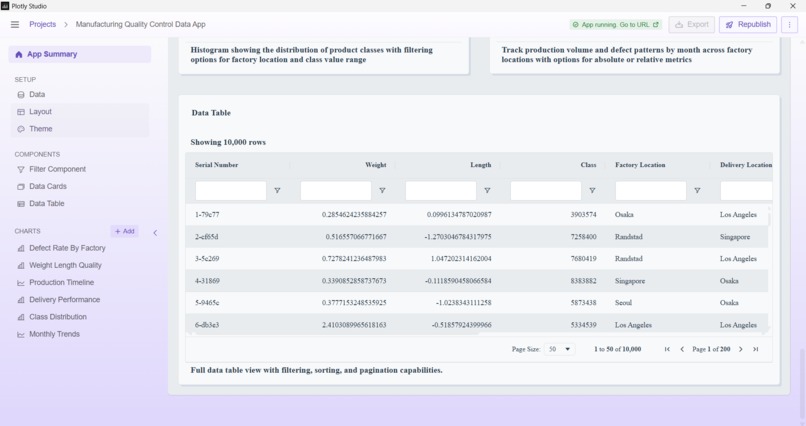Go to previous page icon

[682, 349]
